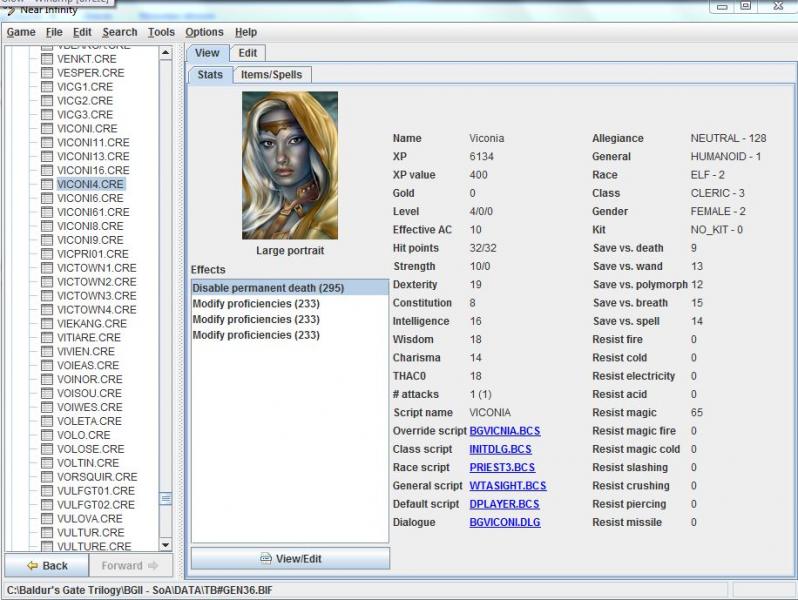The image size is (798, 600).
Task: Open the Help menu
Action: coord(246,32)
